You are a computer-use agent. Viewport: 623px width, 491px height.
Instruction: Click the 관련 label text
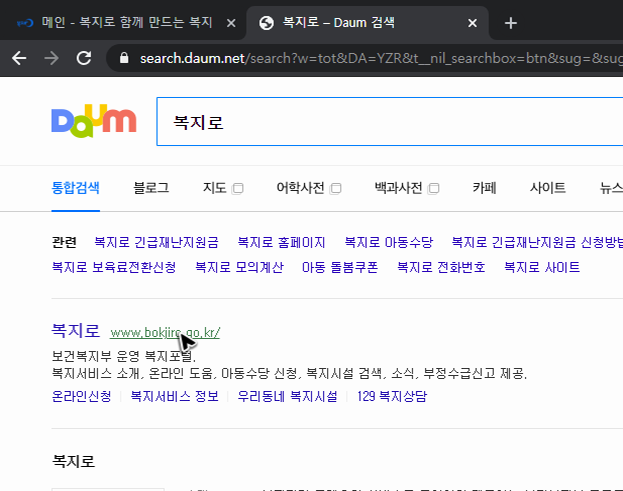click(x=64, y=242)
